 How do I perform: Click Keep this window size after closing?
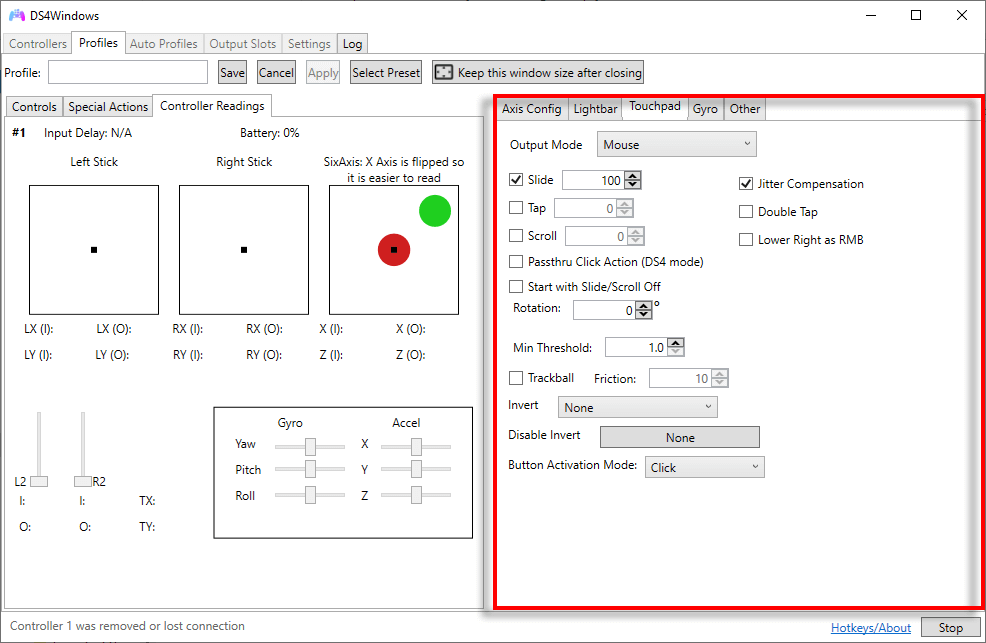tap(538, 72)
